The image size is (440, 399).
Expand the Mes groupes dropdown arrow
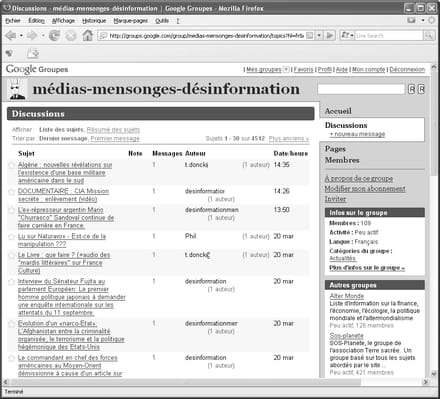286,69
